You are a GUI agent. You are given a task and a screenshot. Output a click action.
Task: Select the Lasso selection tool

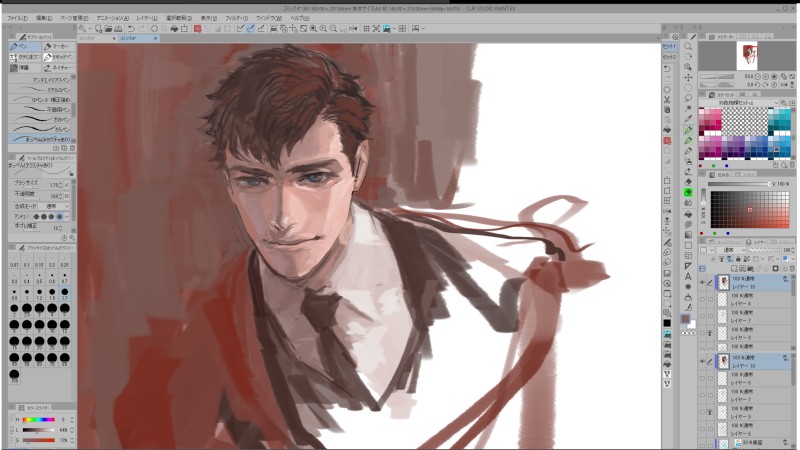pyautogui.click(x=688, y=97)
